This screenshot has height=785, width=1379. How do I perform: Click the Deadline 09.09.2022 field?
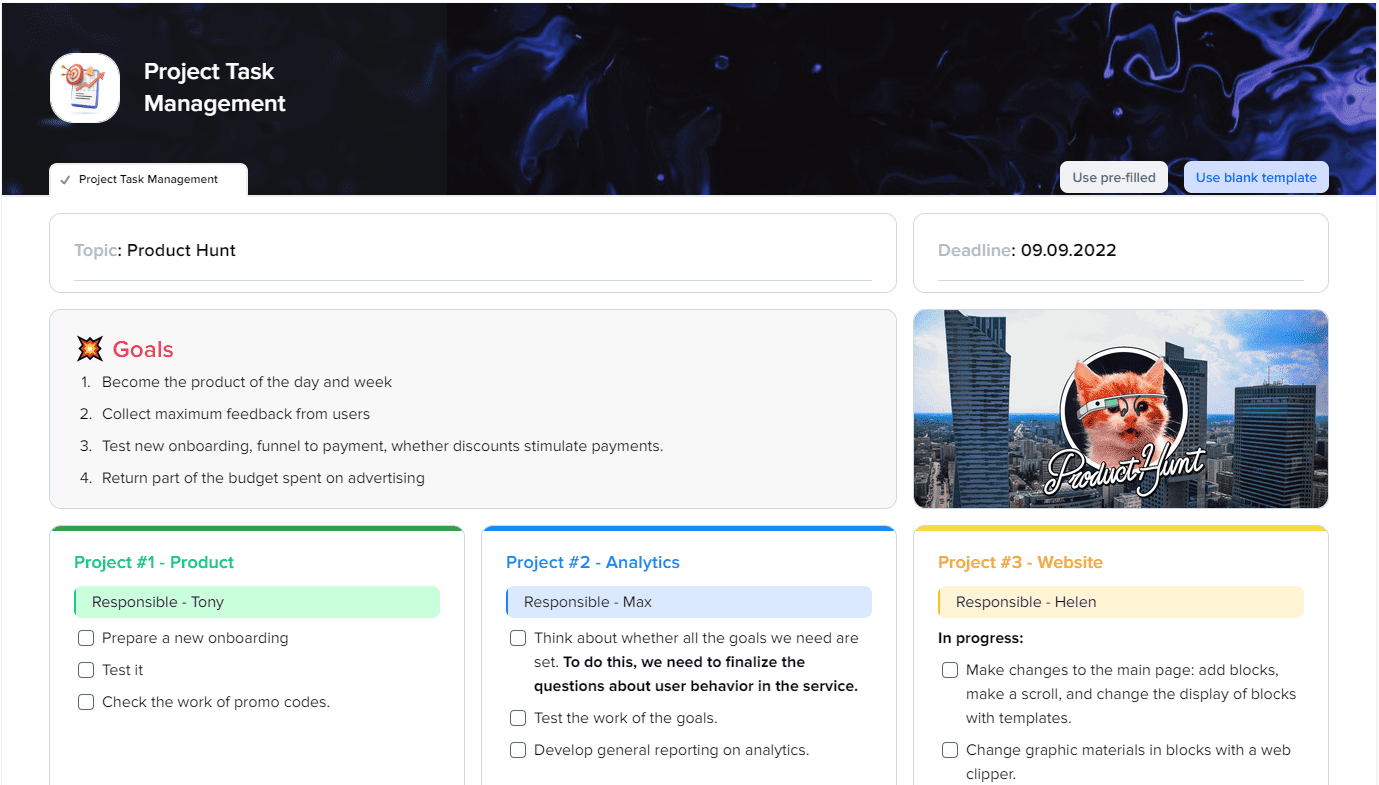point(1121,252)
